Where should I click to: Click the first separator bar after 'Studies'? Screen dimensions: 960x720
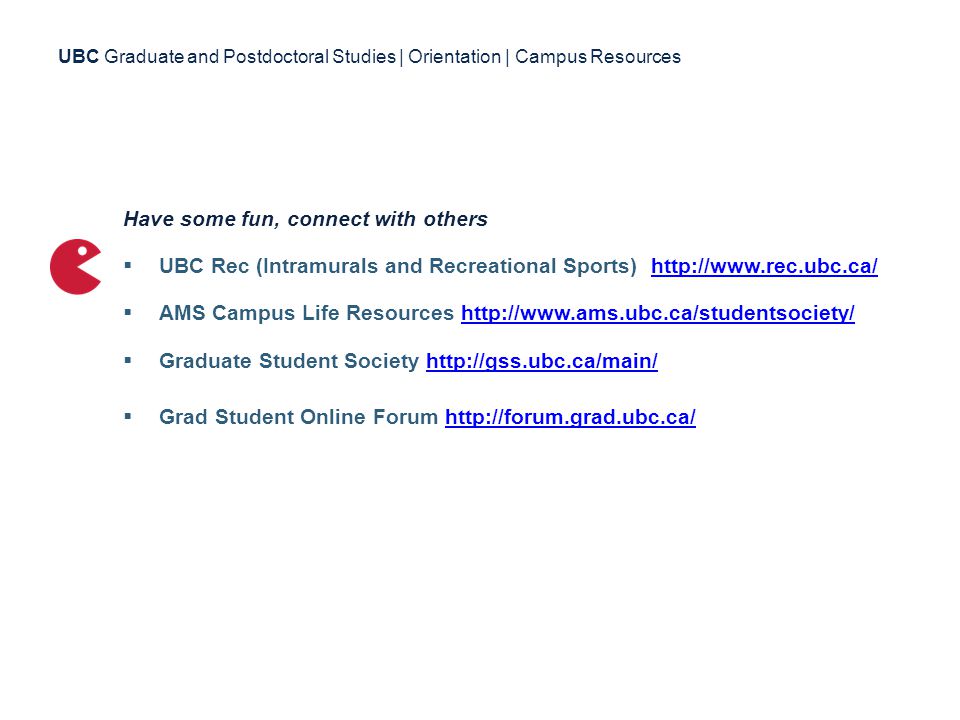[x=402, y=57]
